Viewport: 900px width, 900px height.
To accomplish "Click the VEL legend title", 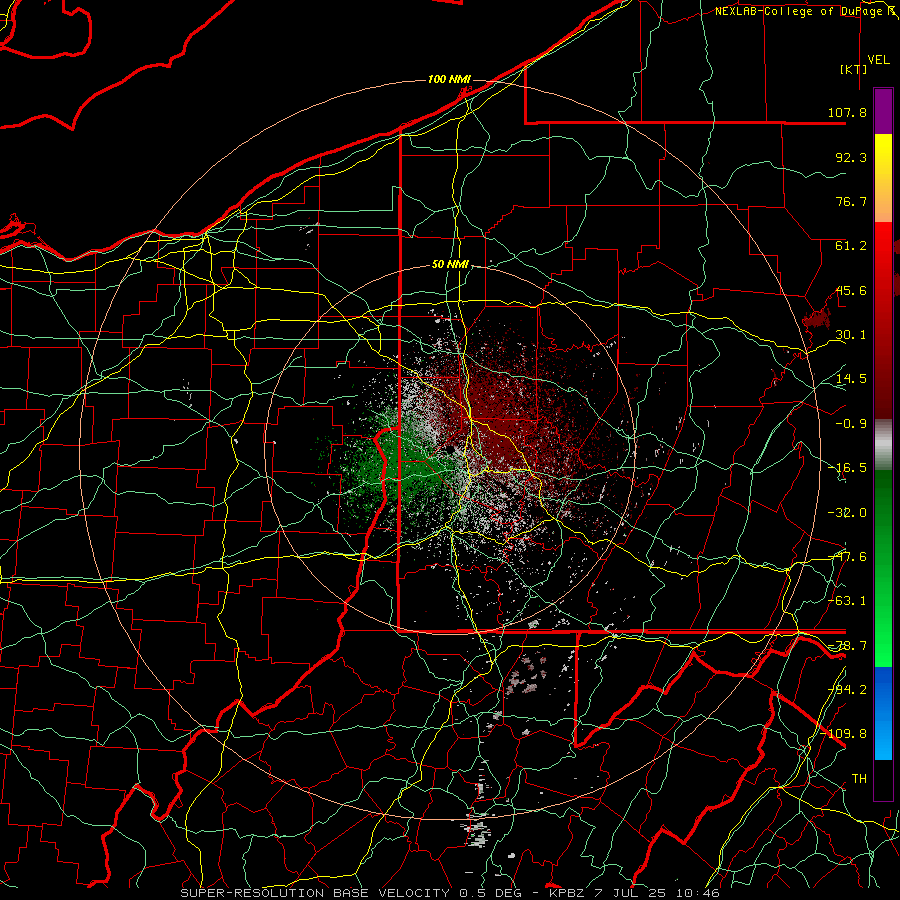I will click(x=878, y=60).
